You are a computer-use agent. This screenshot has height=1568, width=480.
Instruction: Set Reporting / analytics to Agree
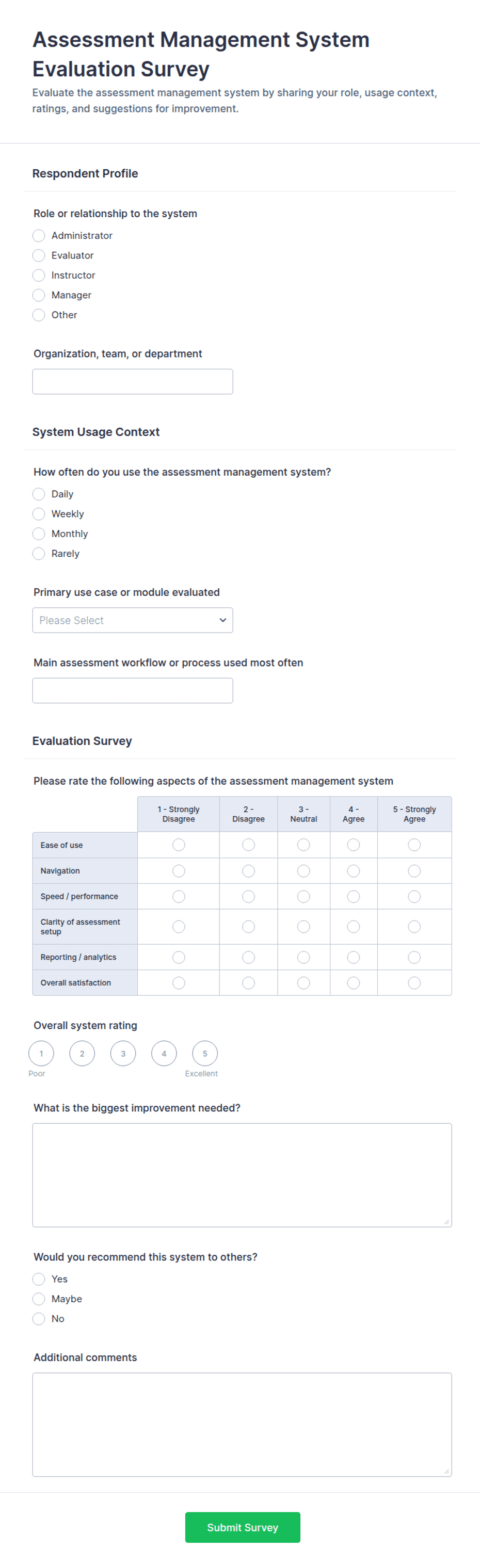coord(354,958)
